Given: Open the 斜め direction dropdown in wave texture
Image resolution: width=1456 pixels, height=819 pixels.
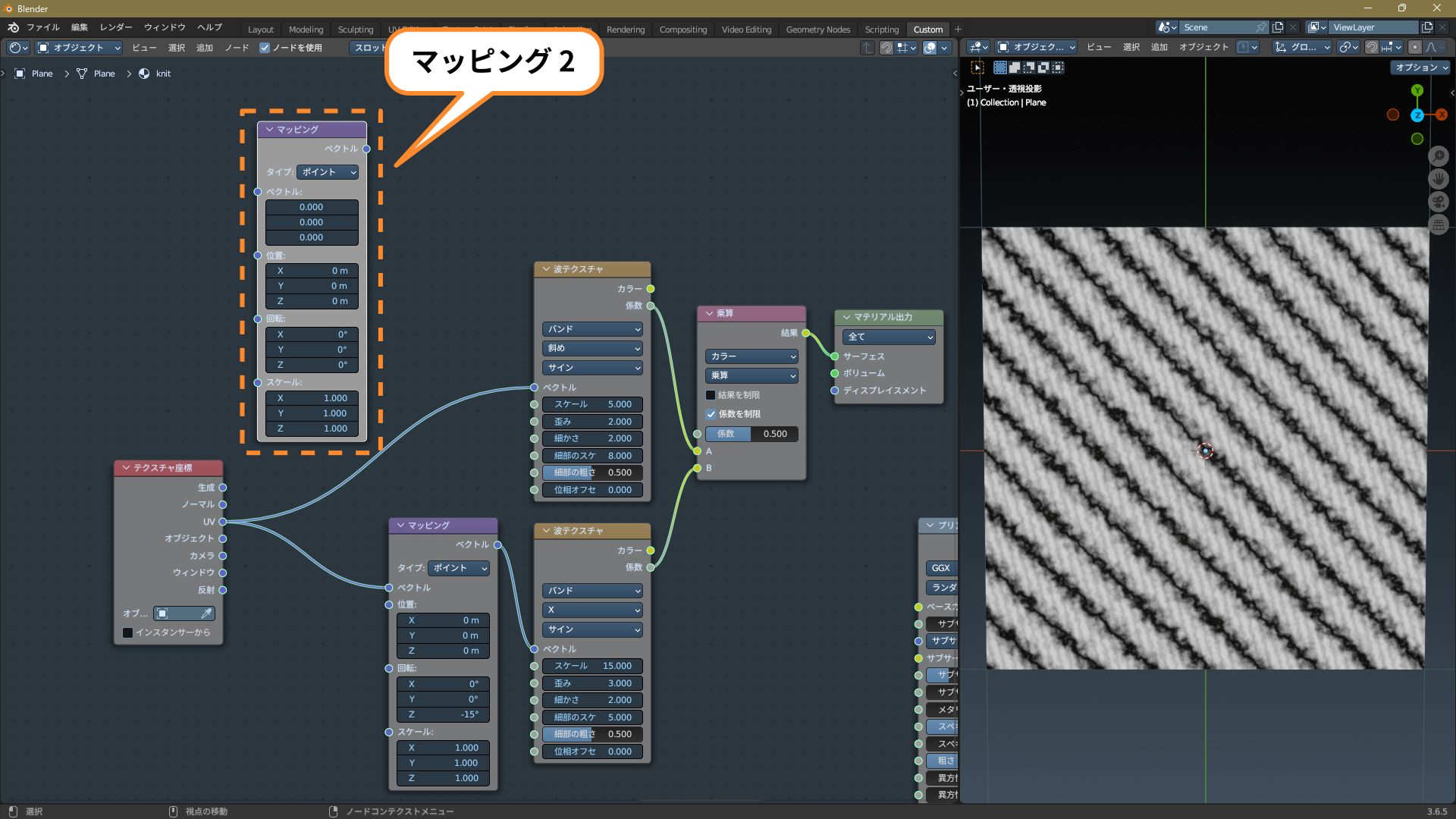Looking at the screenshot, I should pos(592,348).
